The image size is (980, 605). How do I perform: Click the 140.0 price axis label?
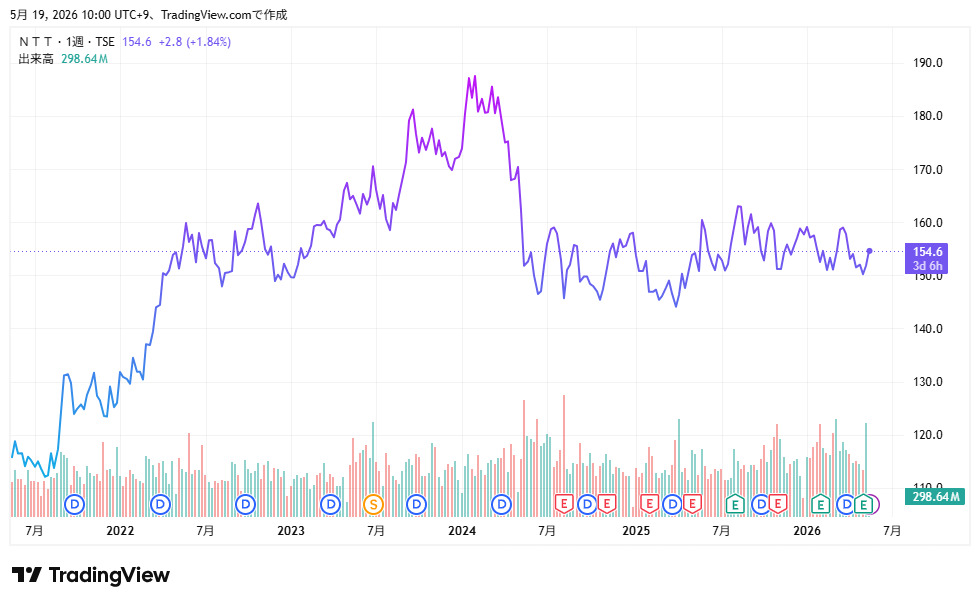(928, 328)
